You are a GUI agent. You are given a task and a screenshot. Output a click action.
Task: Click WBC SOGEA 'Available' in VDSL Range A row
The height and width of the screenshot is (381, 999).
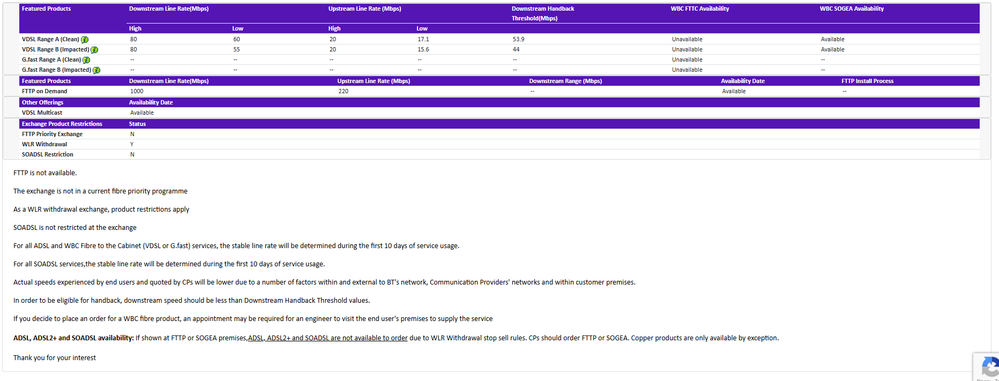pyautogui.click(x=832, y=40)
